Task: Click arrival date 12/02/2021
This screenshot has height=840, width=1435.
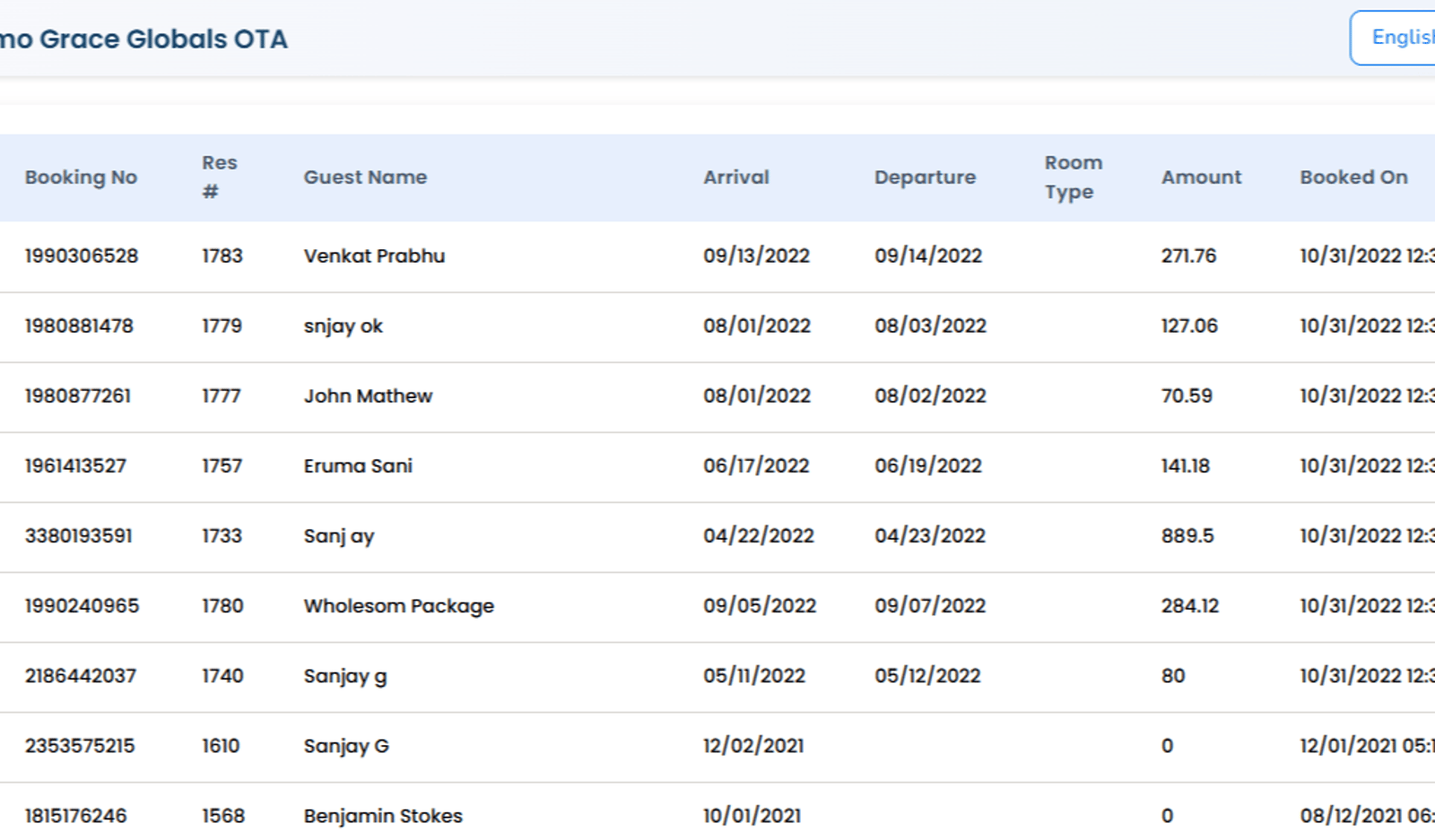Action: tap(753, 745)
